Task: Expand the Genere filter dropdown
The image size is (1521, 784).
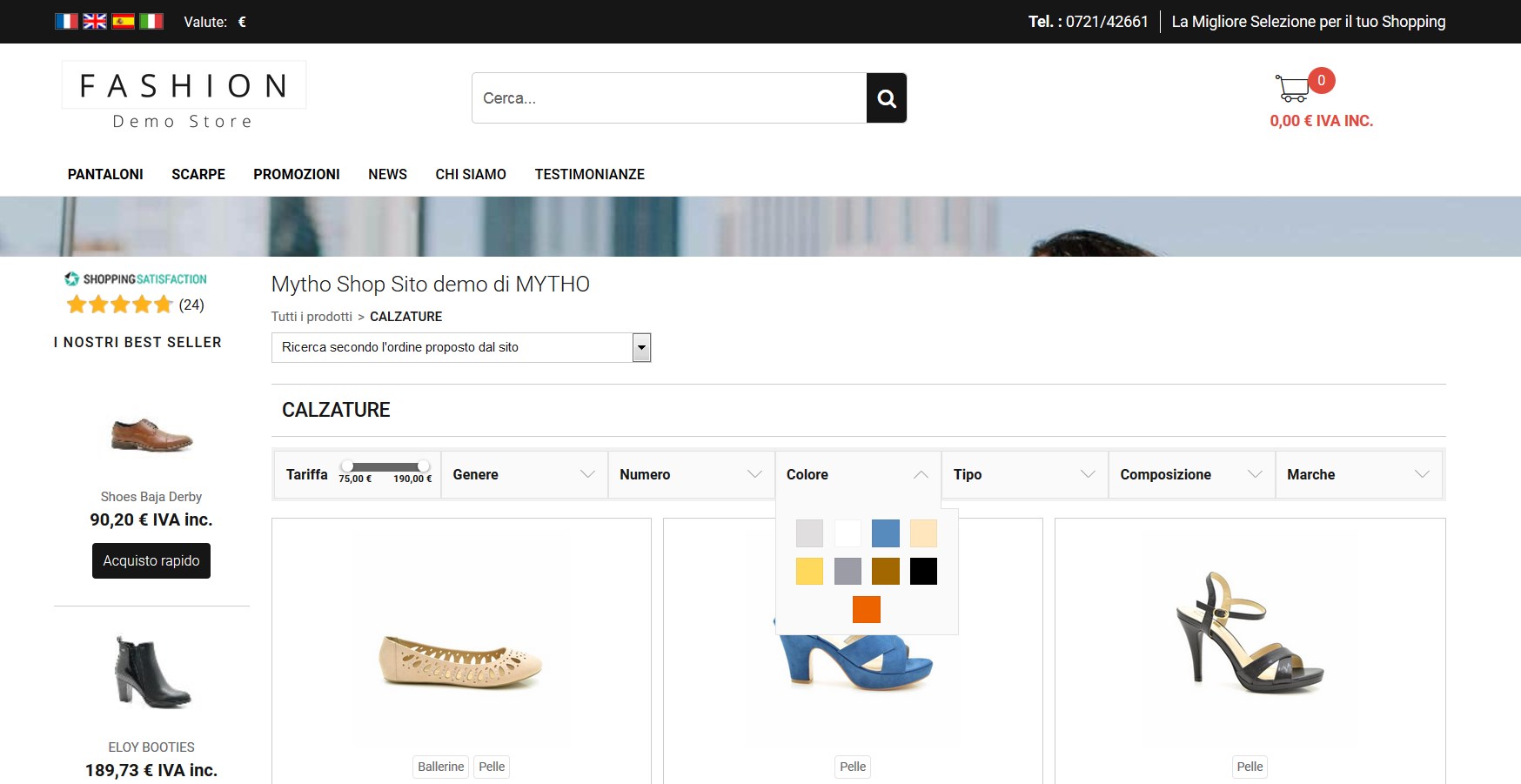Action: click(524, 474)
